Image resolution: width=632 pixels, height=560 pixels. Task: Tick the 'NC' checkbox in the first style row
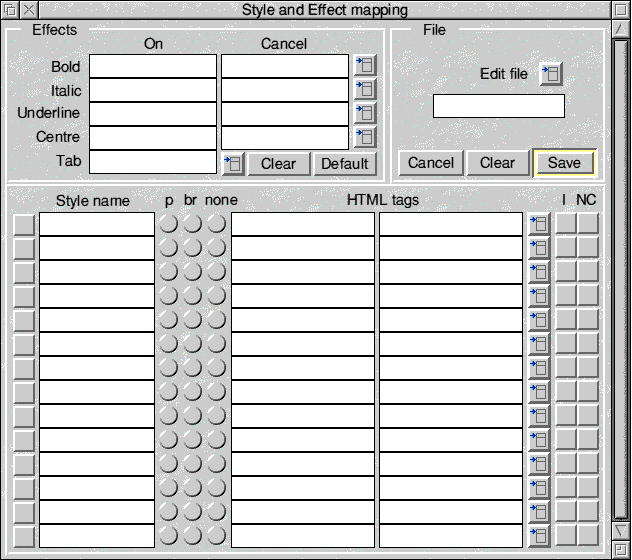click(588, 224)
